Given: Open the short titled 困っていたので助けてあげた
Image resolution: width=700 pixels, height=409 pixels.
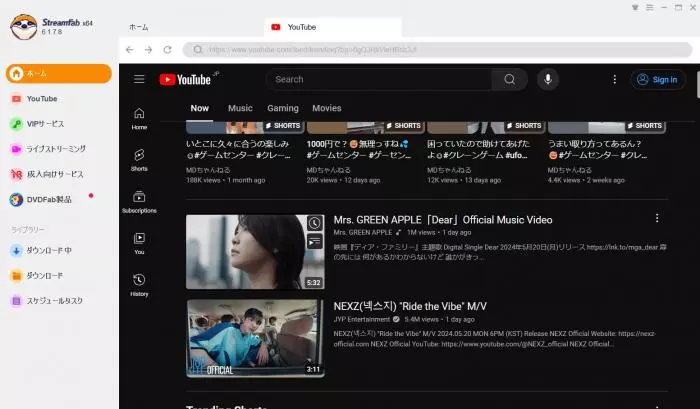Looking at the screenshot, I should 478,149.
